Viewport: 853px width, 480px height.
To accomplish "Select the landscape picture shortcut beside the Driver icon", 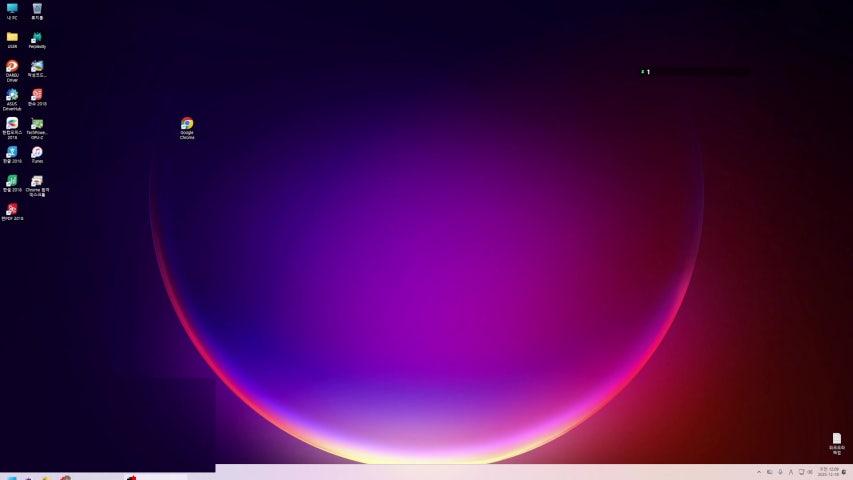I will (37, 69).
